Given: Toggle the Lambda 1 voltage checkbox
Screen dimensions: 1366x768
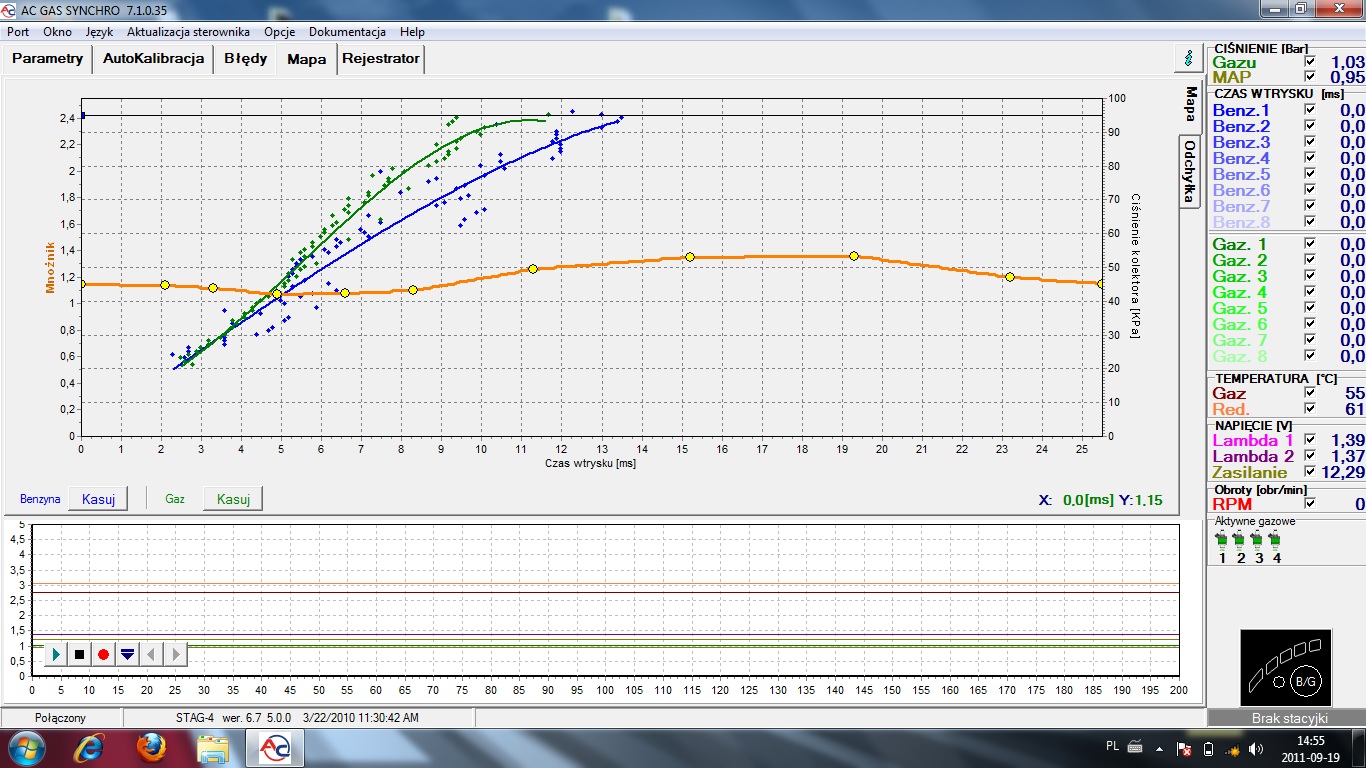Looking at the screenshot, I should (x=1310, y=441).
